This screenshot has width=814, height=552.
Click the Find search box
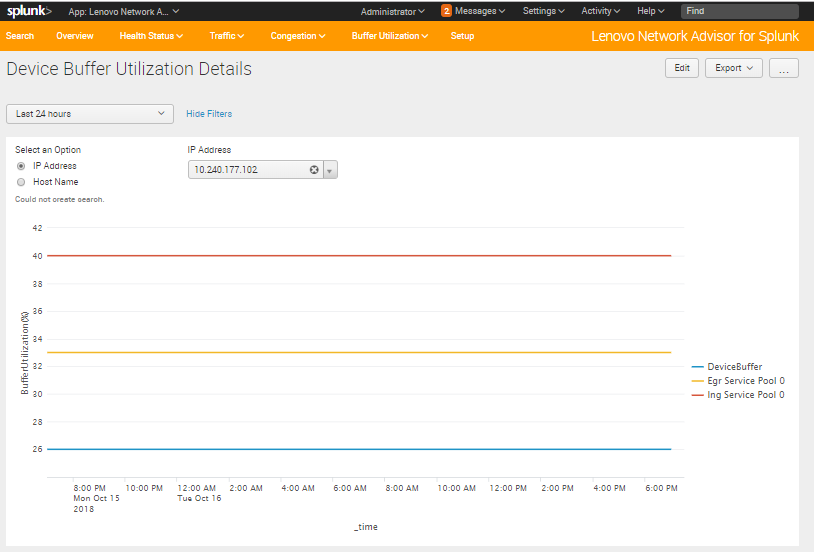pyautogui.click(x=739, y=11)
